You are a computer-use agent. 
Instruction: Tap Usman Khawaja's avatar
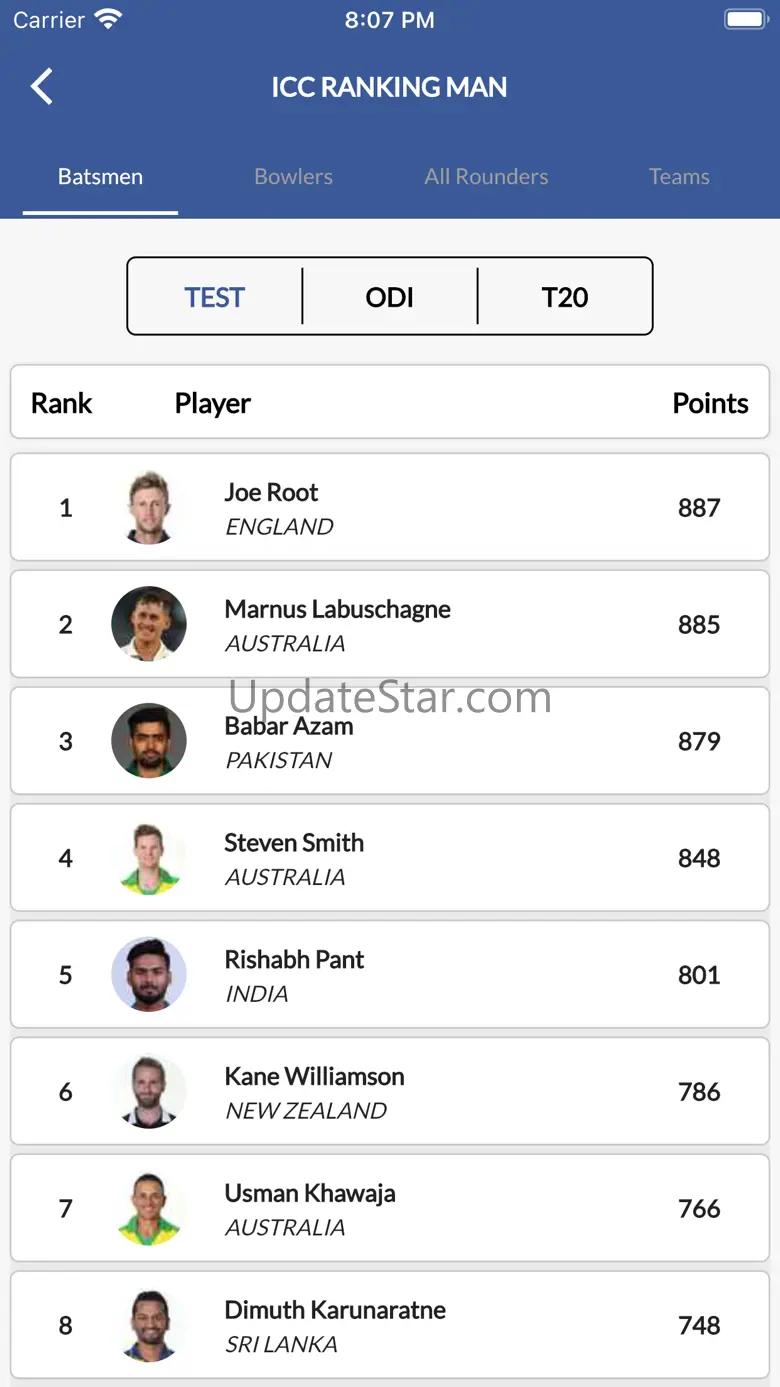149,1209
